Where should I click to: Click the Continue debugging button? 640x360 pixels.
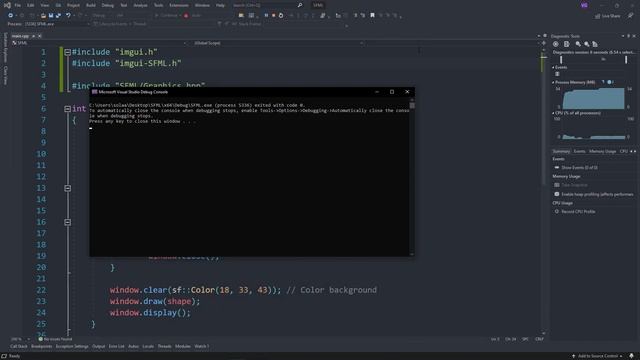(166, 16)
